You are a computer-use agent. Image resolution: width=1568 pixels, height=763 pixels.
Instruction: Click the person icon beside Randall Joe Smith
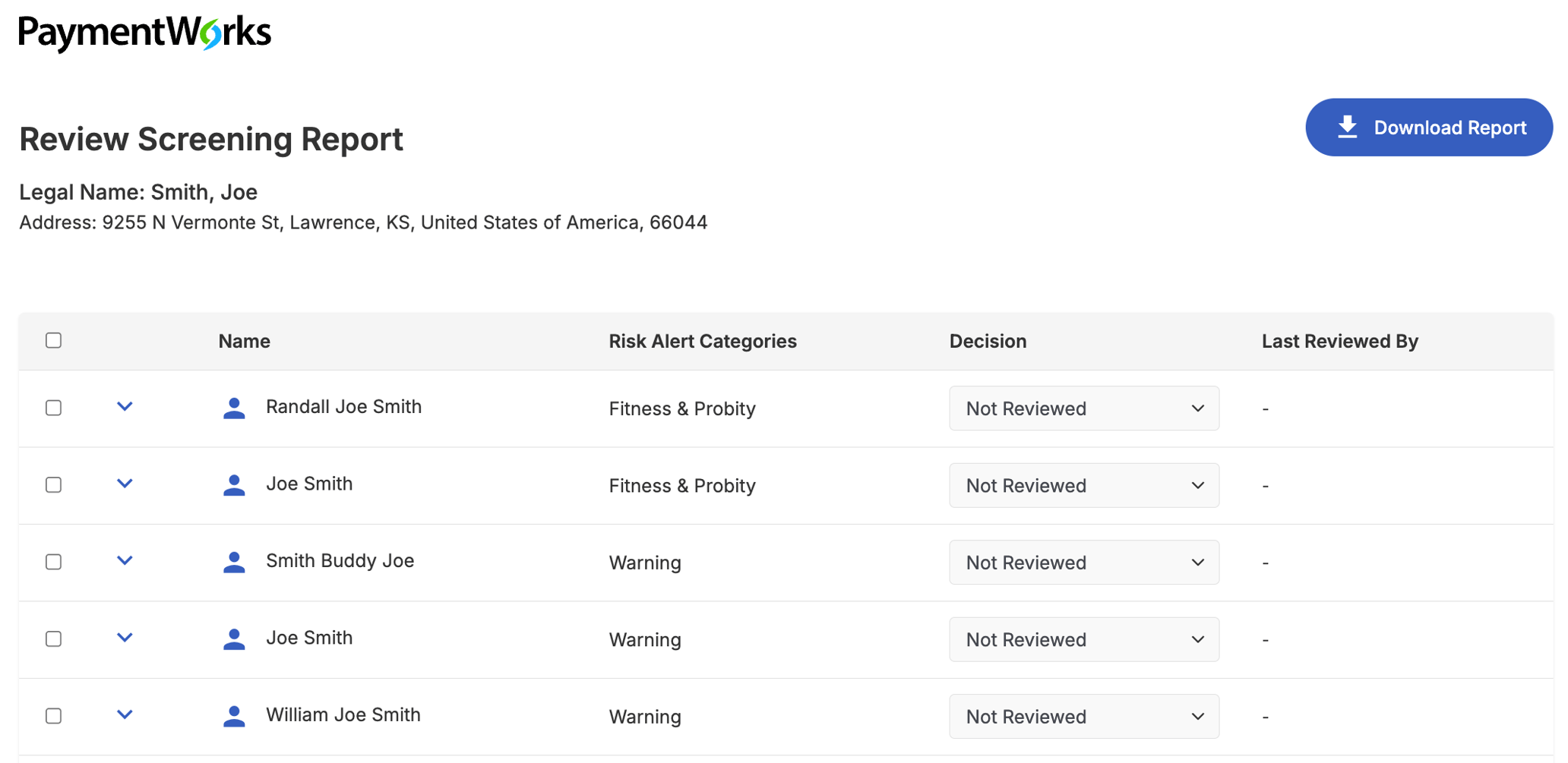point(234,408)
